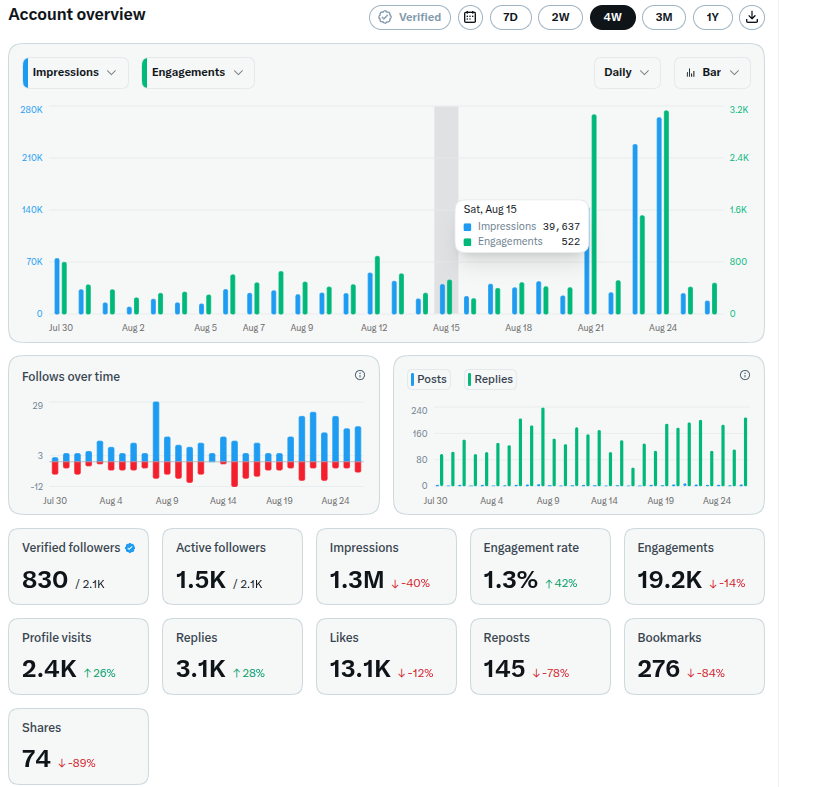Expand the Engagements metric dropdown
The image size is (827, 787).
[x=198, y=73]
